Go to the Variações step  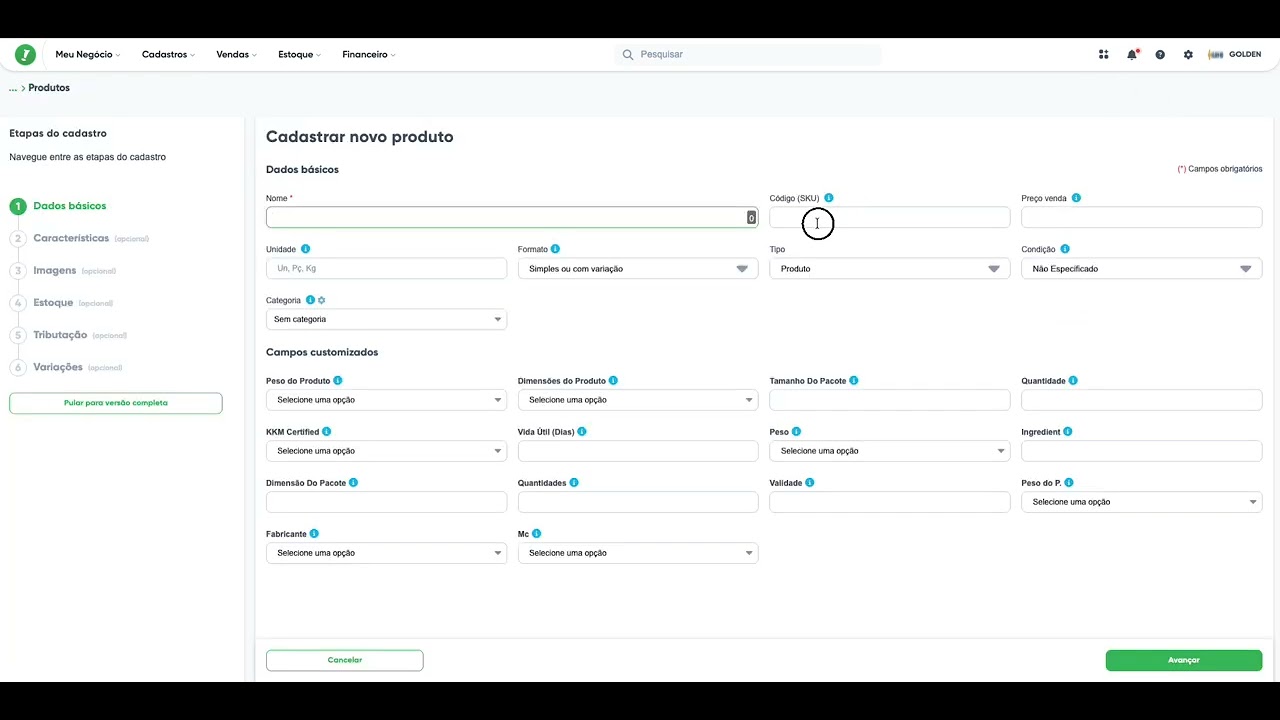click(x=66, y=367)
